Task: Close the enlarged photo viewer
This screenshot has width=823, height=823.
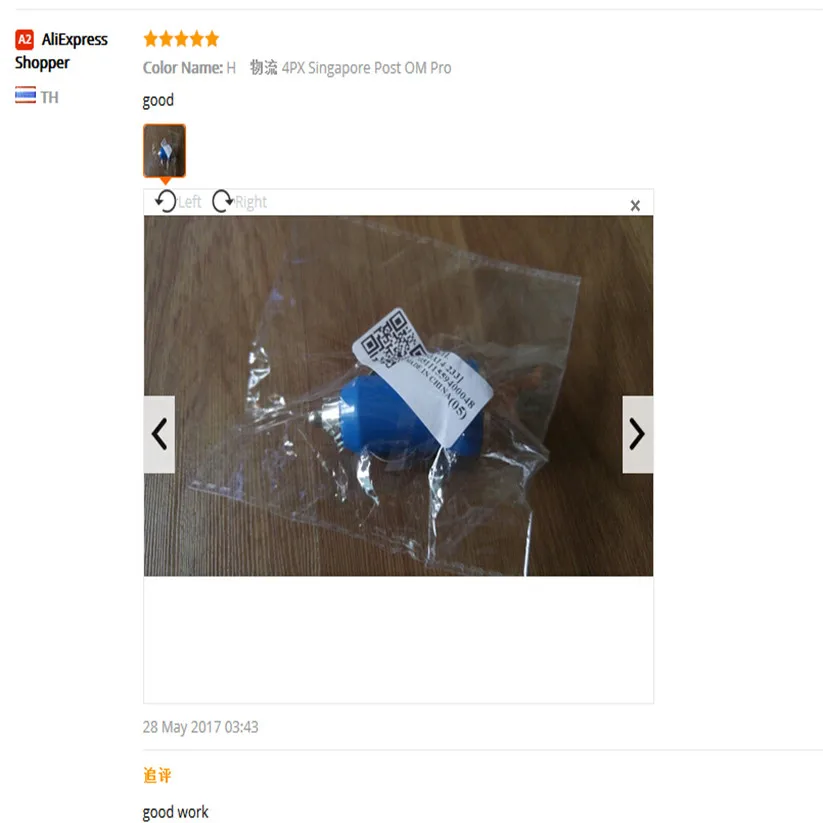Action: pos(635,205)
